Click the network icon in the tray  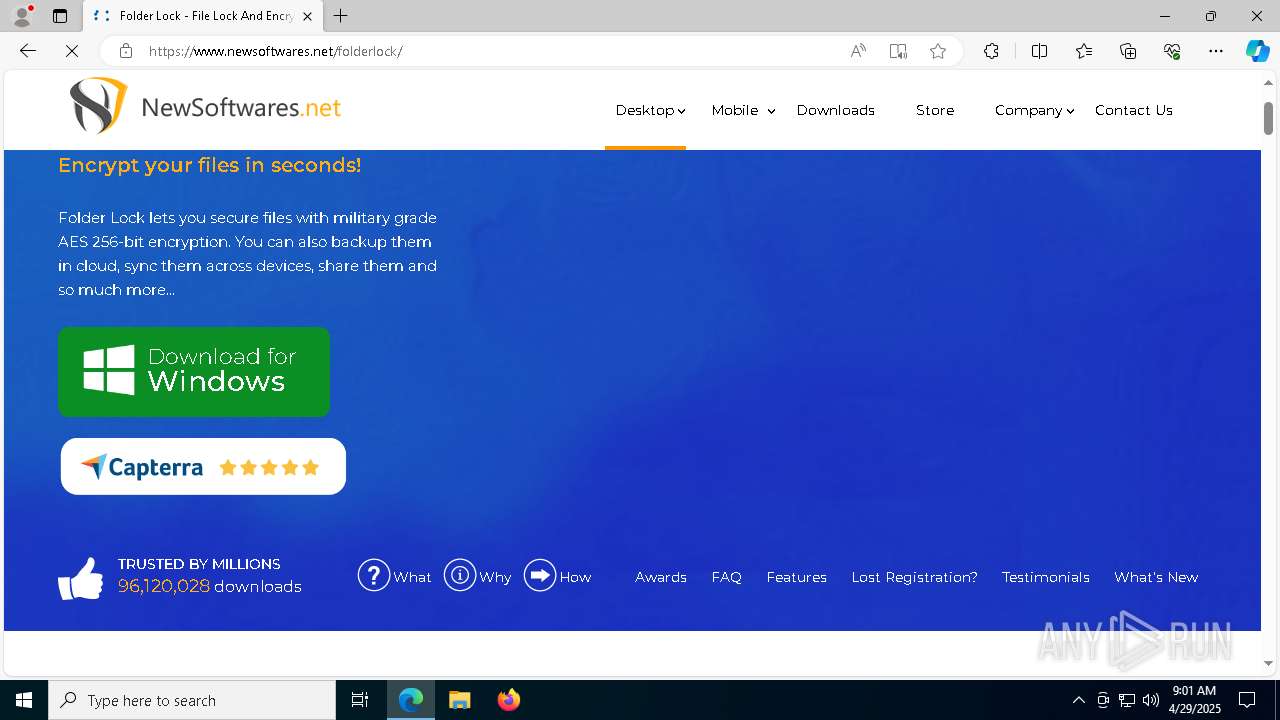pos(1127,700)
